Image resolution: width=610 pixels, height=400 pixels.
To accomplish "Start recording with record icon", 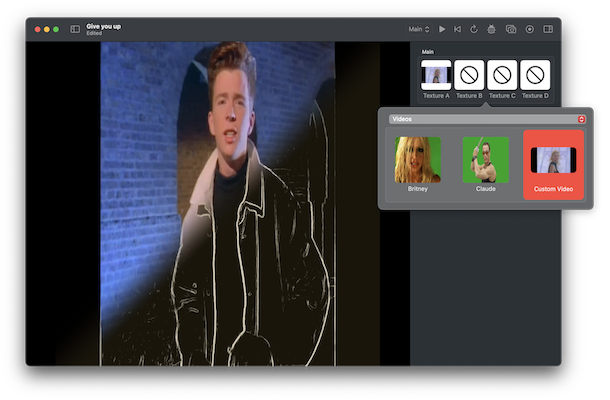I will [x=529, y=29].
